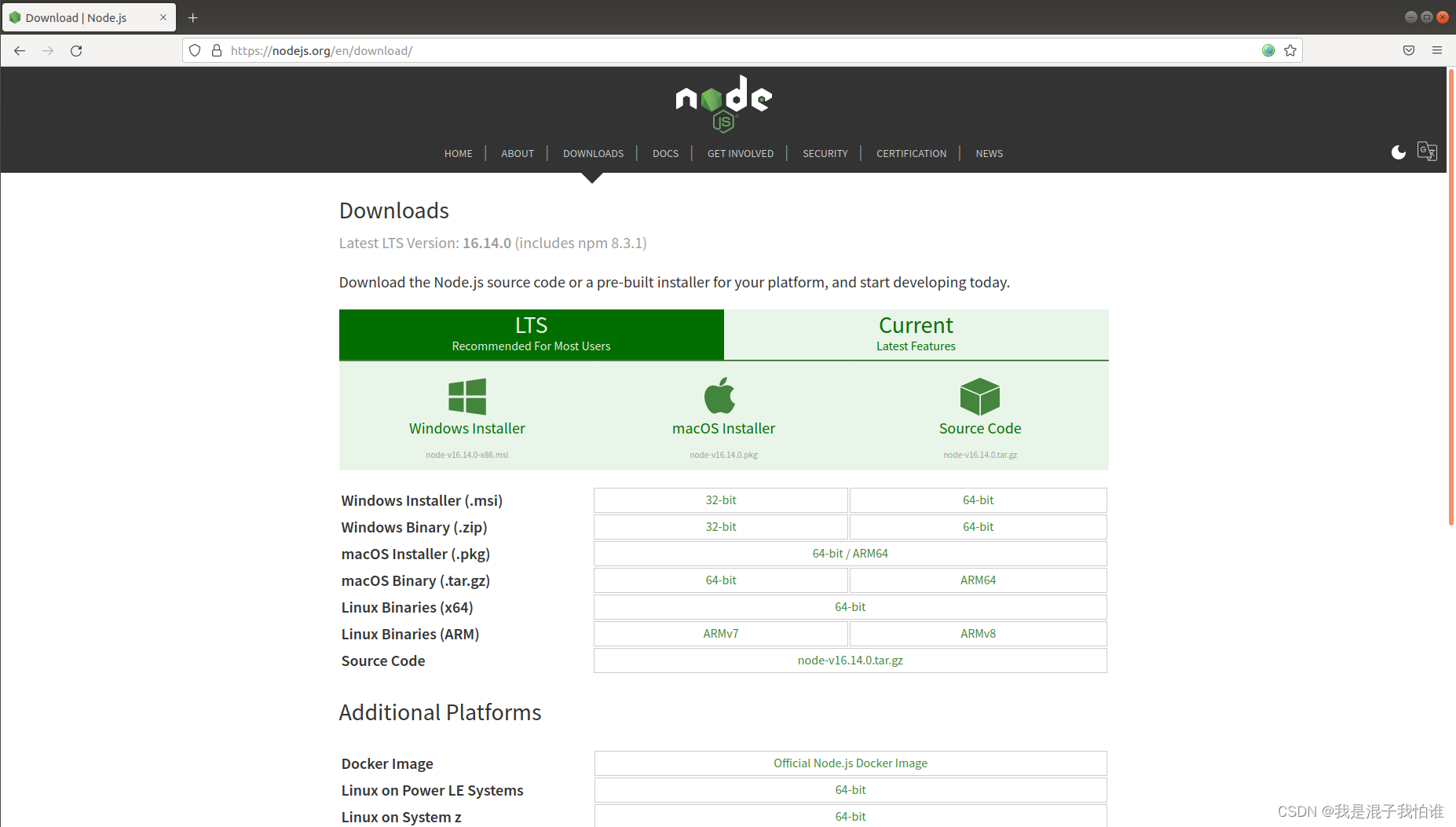This screenshot has height=827, width=1456.
Task: Download Linux on Power LE Systems 64-bit
Action: (x=851, y=790)
